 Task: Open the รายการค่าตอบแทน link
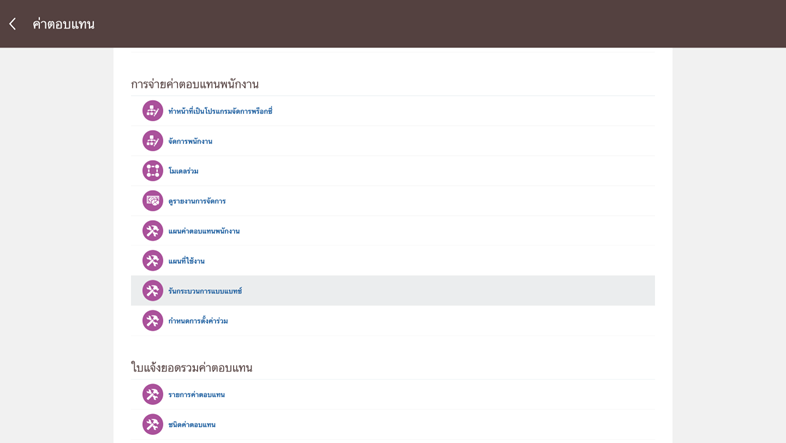196,395
